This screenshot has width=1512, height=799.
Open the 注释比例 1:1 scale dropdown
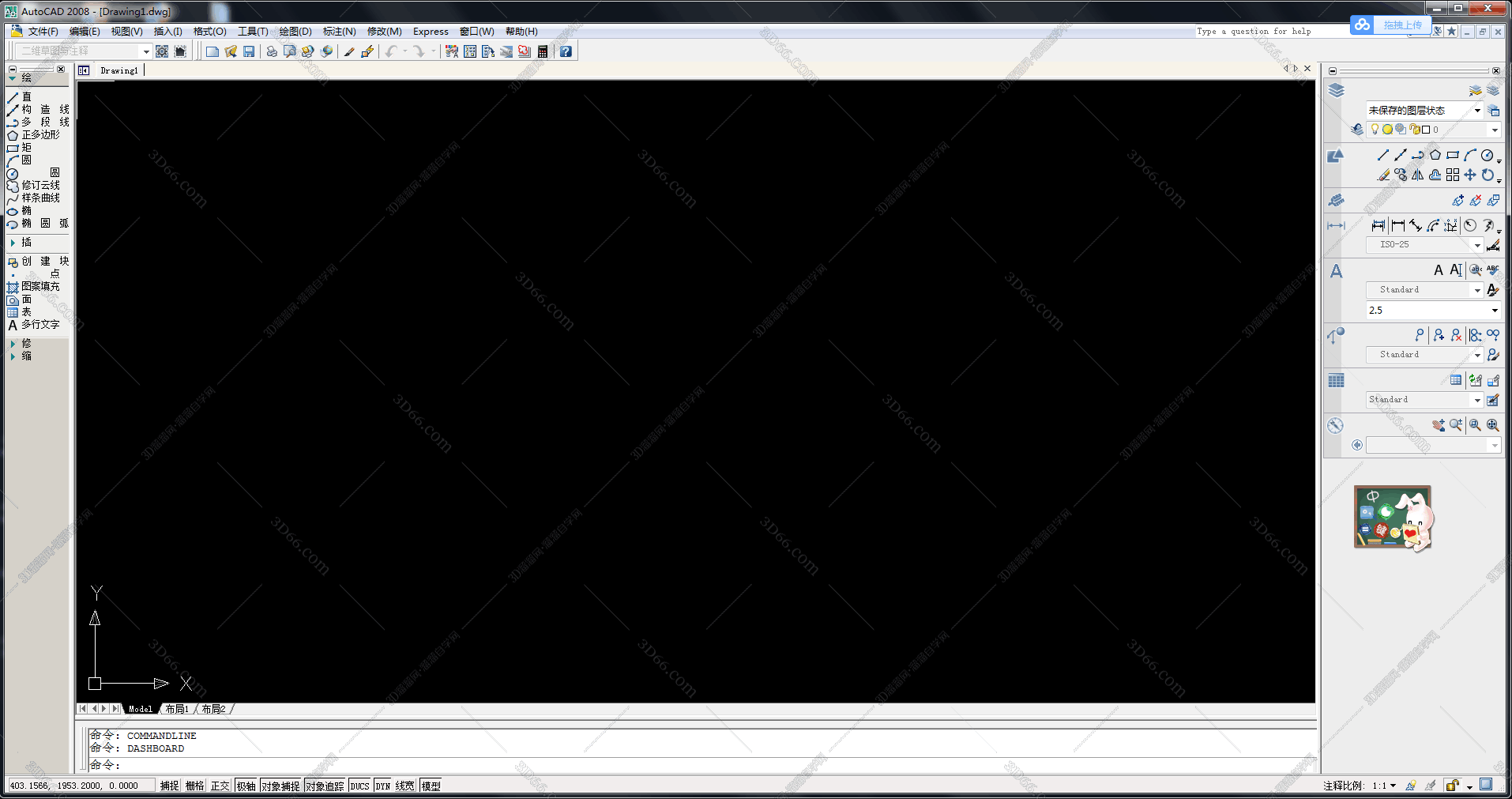pos(1383,786)
